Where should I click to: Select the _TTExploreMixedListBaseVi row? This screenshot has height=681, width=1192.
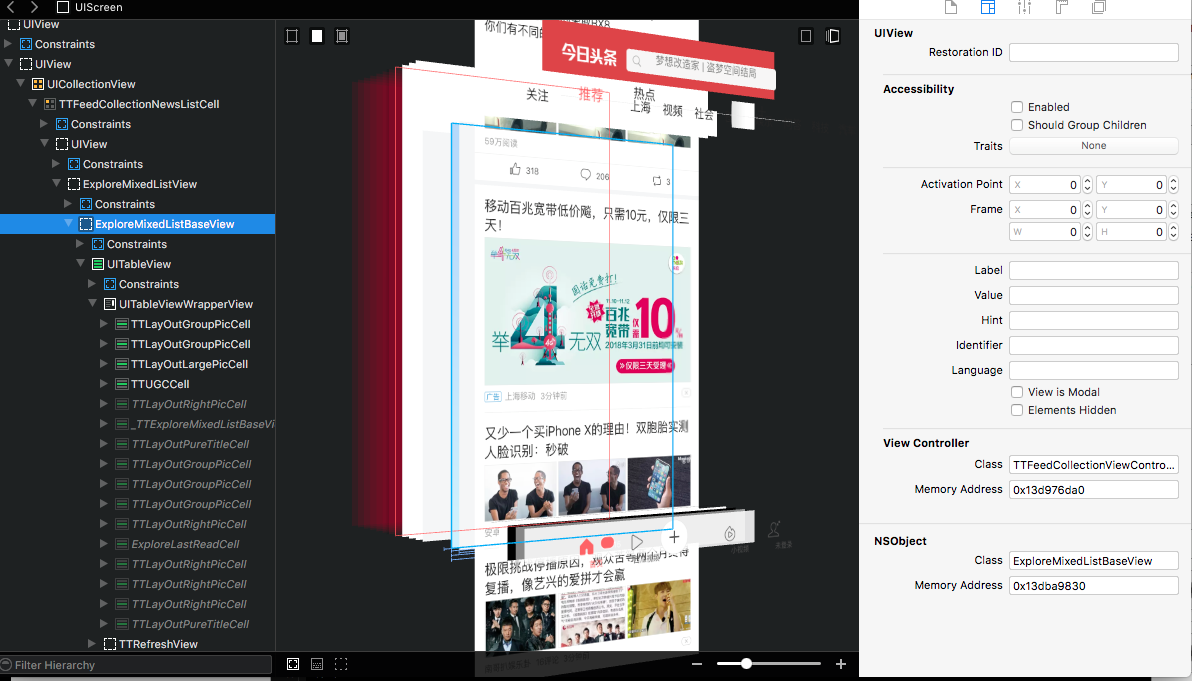(138, 424)
